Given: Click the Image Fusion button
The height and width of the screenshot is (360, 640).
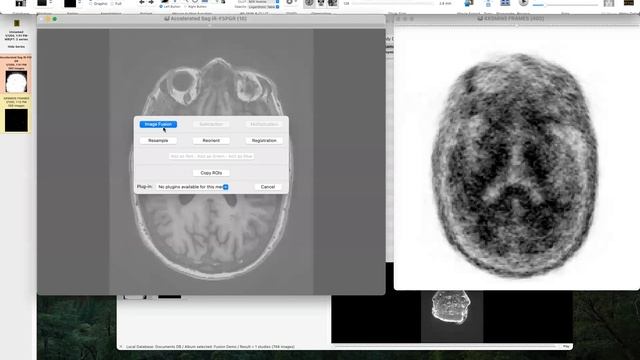Looking at the screenshot, I should tap(158, 124).
